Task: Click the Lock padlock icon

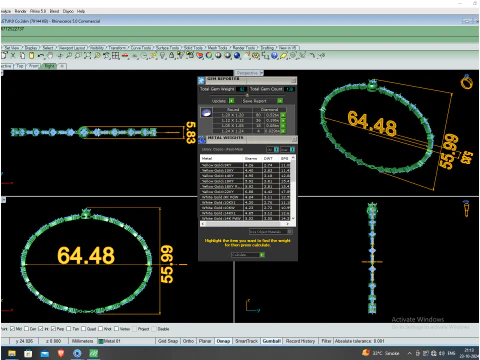Action: pos(171,56)
